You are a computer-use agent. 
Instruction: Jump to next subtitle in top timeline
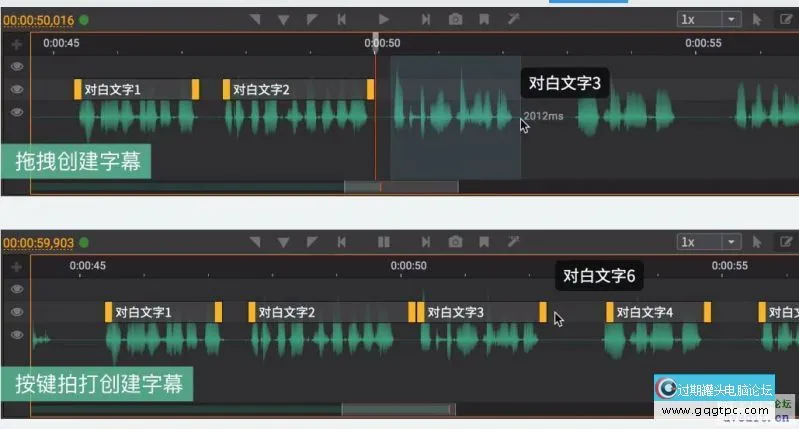click(x=426, y=19)
